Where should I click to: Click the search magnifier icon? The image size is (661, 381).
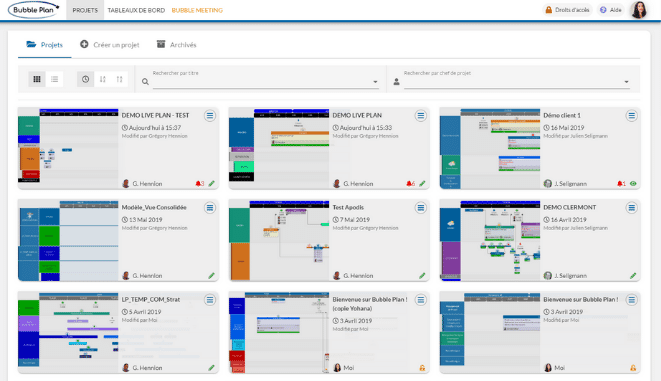click(x=145, y=82)
